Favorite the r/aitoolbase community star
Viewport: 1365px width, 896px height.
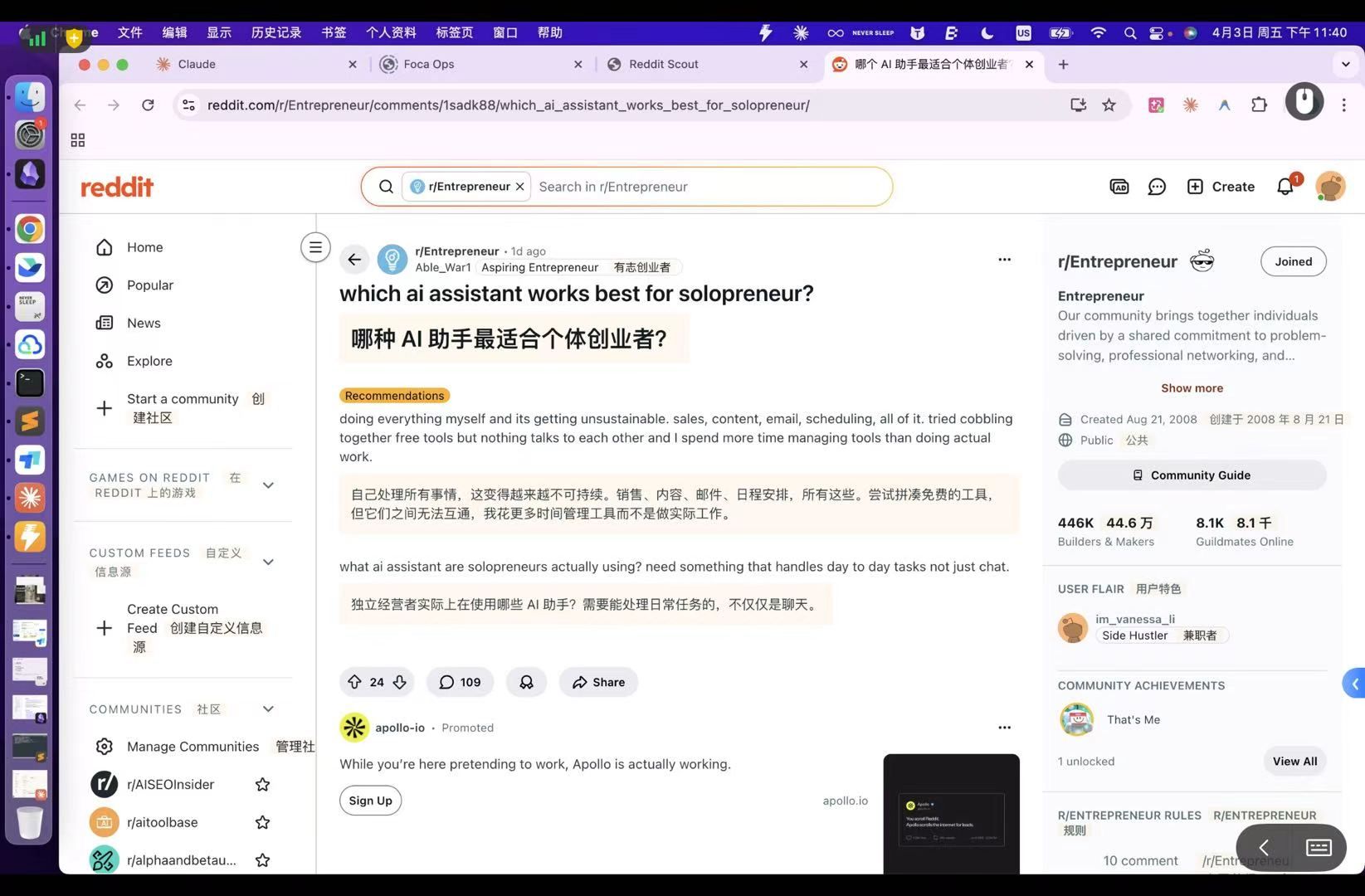pos(262,823)
